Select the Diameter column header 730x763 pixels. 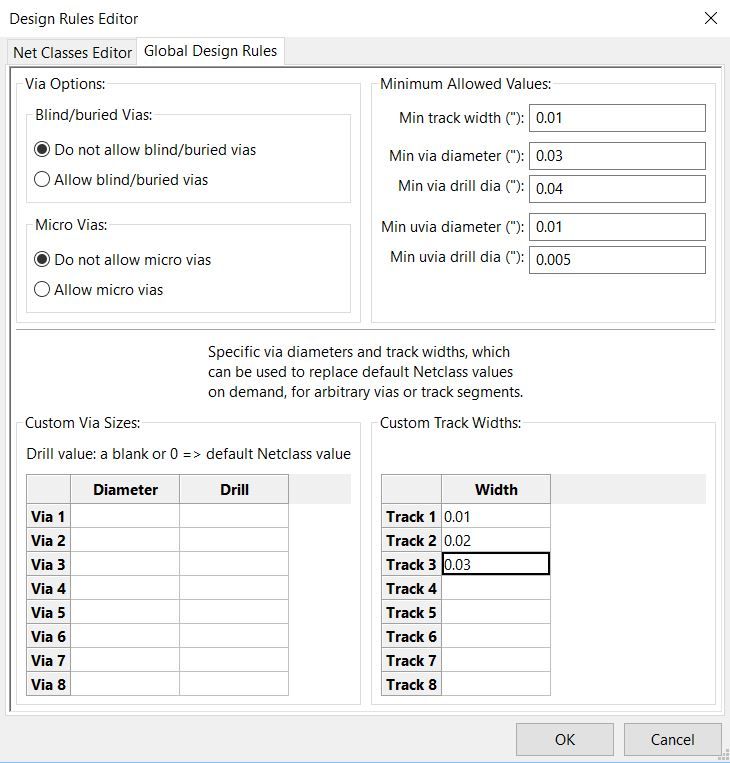[125, 489]
